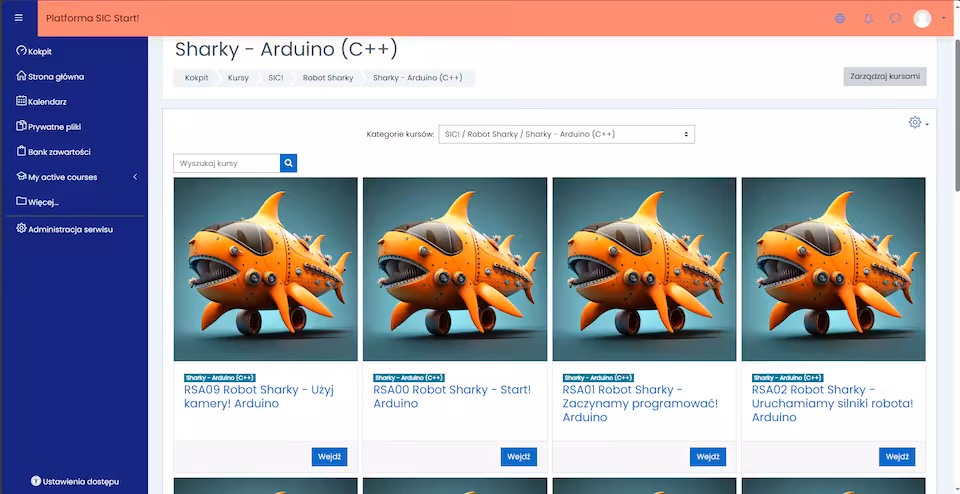Click the RSA02 course shark thumbnail
This screenshot has width=960, height=494.
coord(833,269)
